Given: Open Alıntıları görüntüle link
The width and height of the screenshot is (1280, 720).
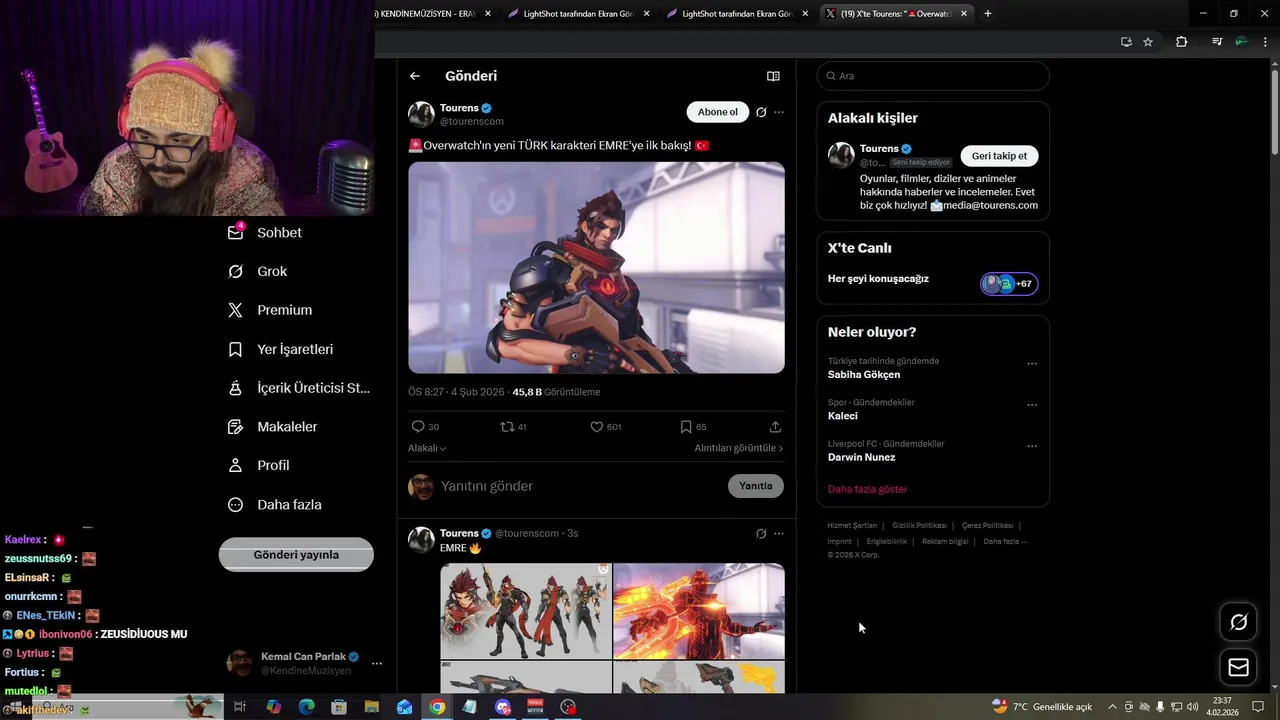Looking at the screenshot, I should click(739, 448).
